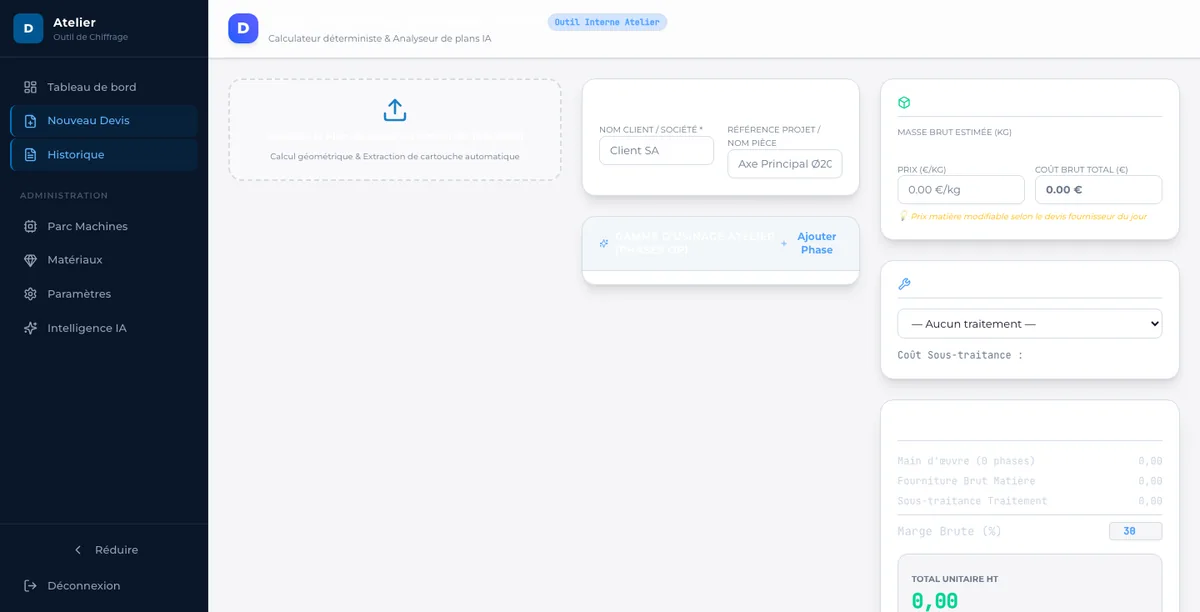Click the sparkle icon in machining range header

pyautogui.click(x=604, y=243)
